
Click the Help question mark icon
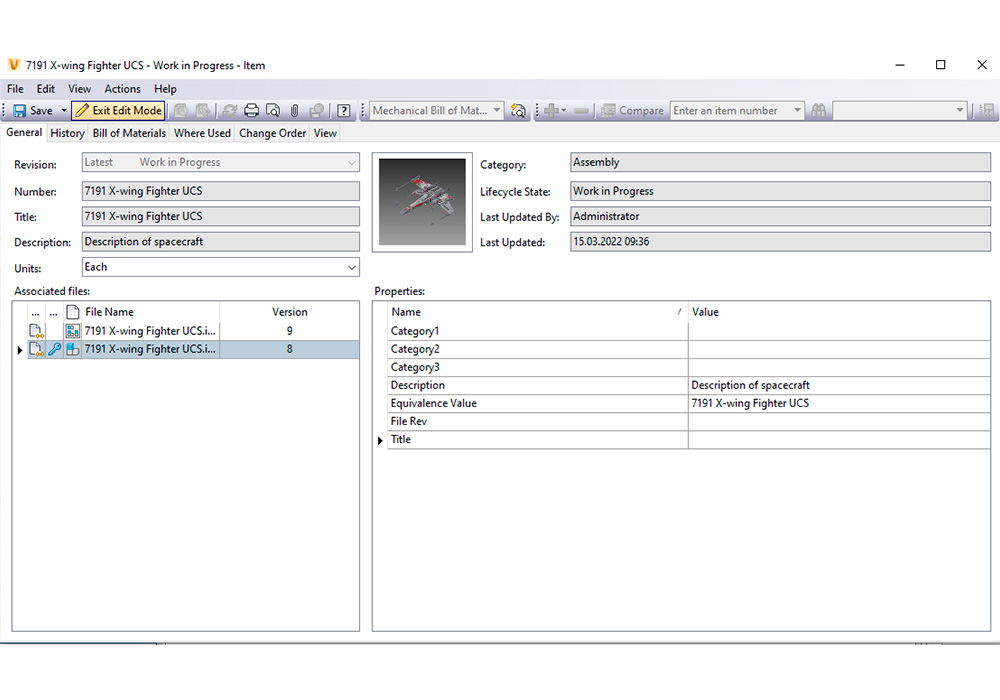click(344, 111)
